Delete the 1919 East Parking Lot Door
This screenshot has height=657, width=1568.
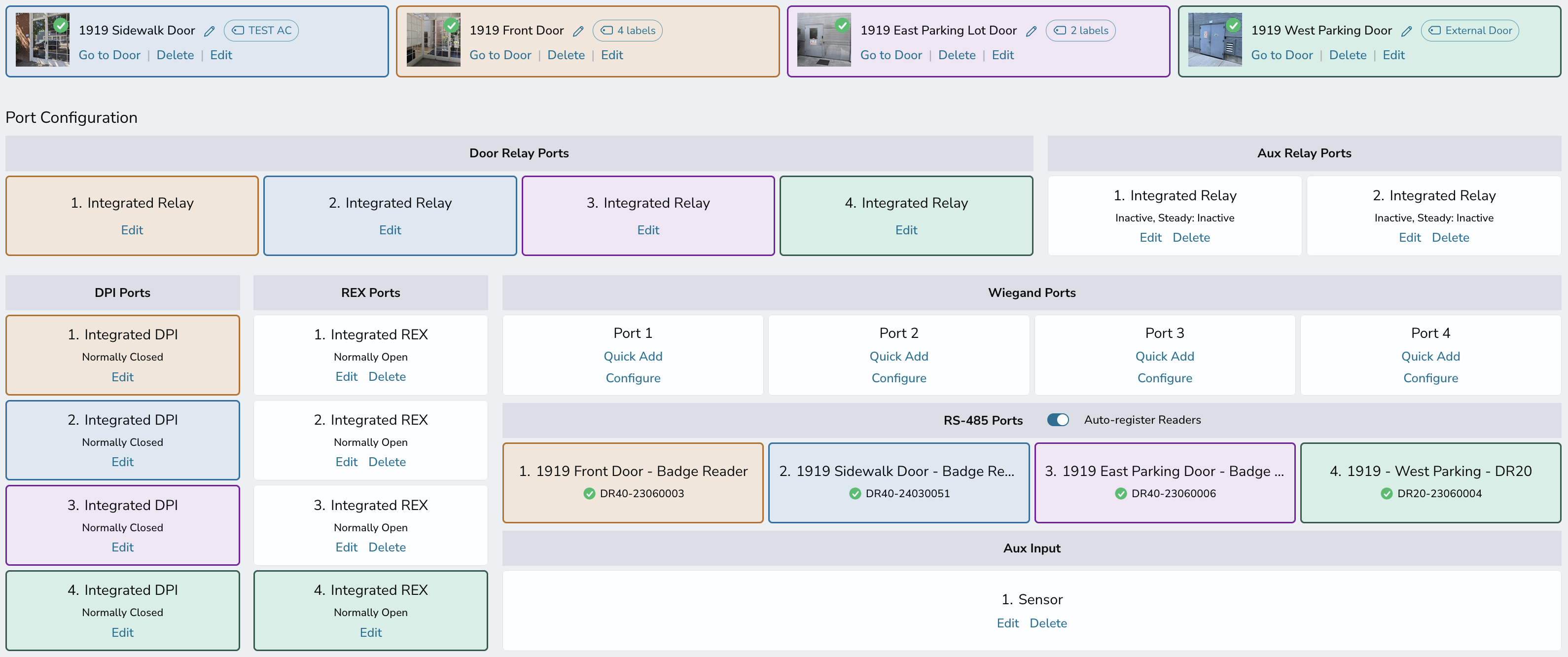click(957, 55)
